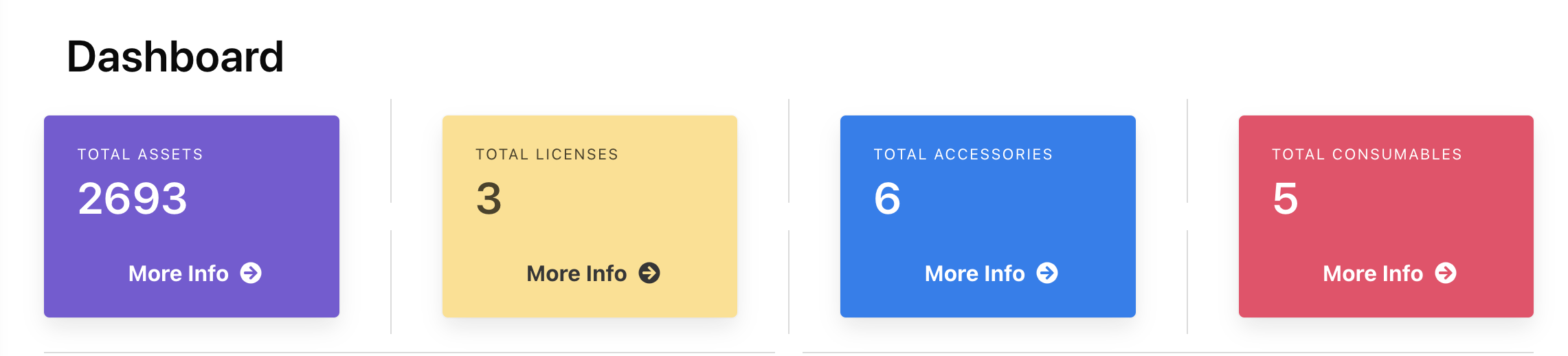Click the accessories count number 6

[x=887, y=199]
